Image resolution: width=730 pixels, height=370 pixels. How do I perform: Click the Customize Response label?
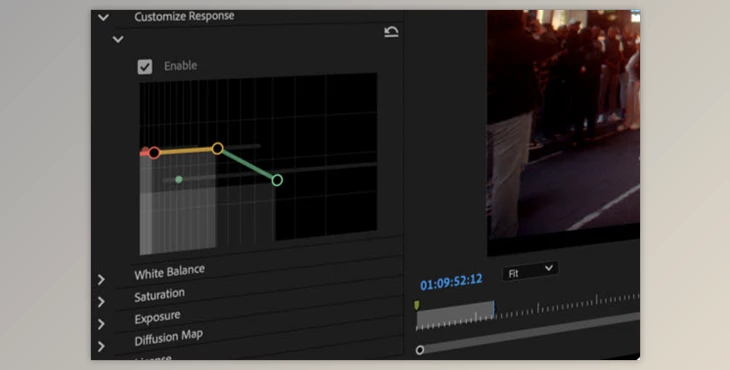tap(184, 17)
